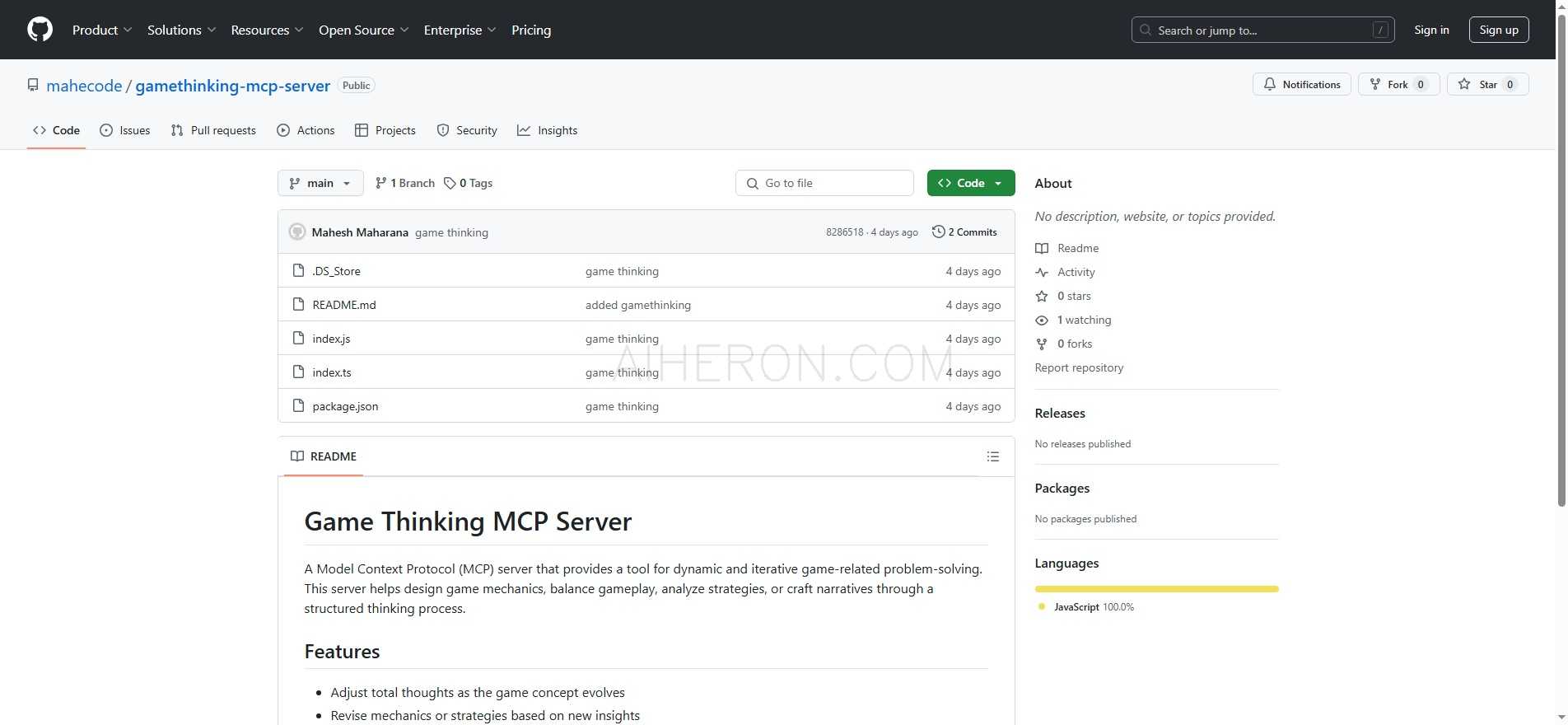Click the eye icon beside 1 watching

(x=1042, y=320)
